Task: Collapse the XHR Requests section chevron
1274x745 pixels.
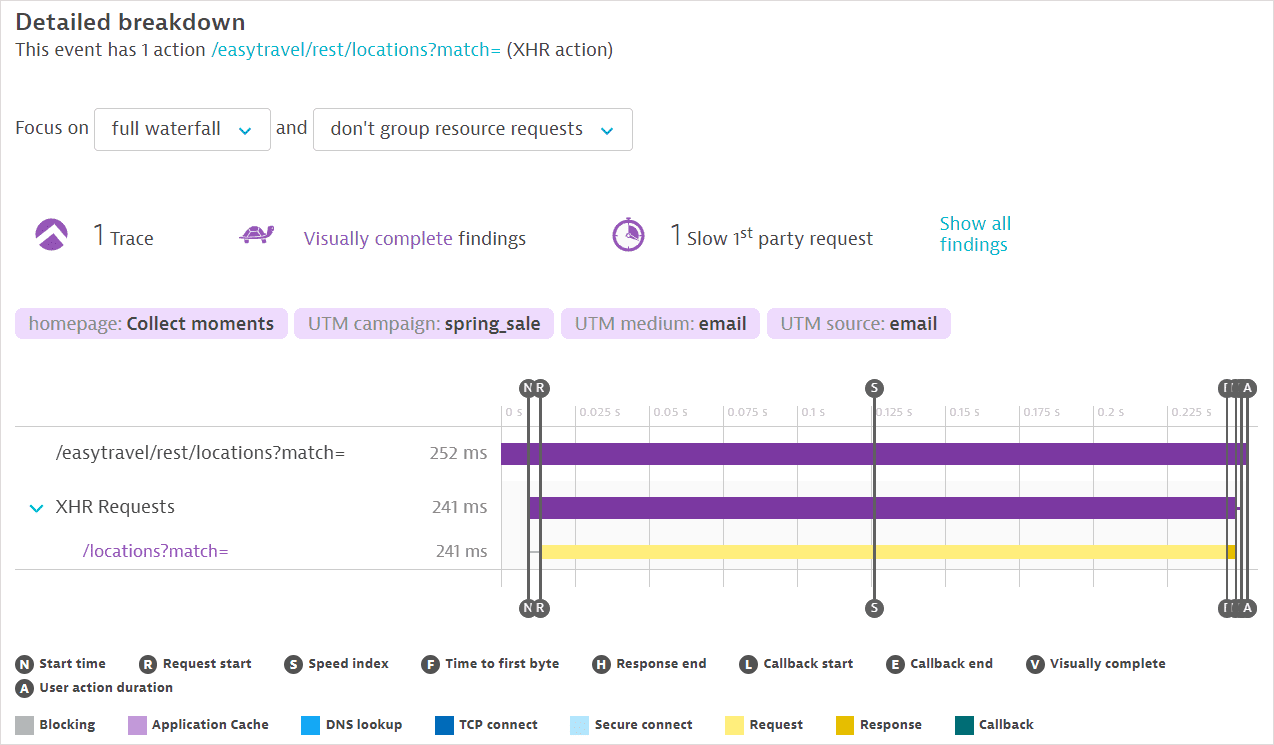Action: [x=37, y=508]
